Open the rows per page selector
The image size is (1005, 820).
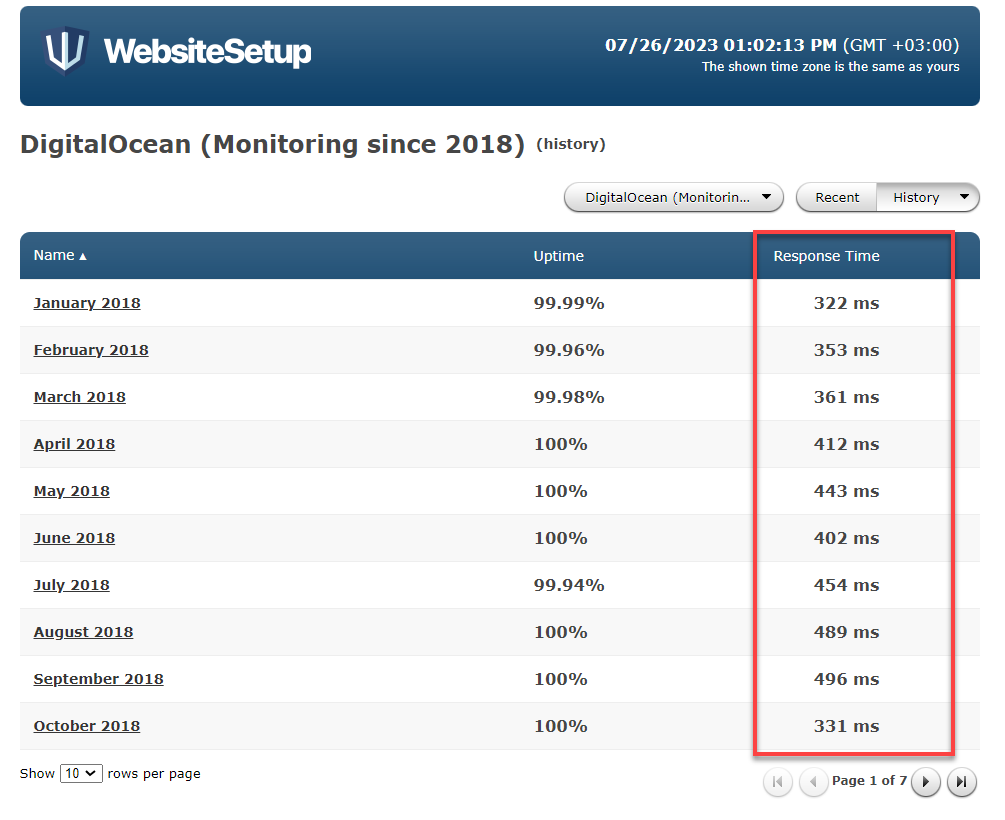tap(81, 773)
